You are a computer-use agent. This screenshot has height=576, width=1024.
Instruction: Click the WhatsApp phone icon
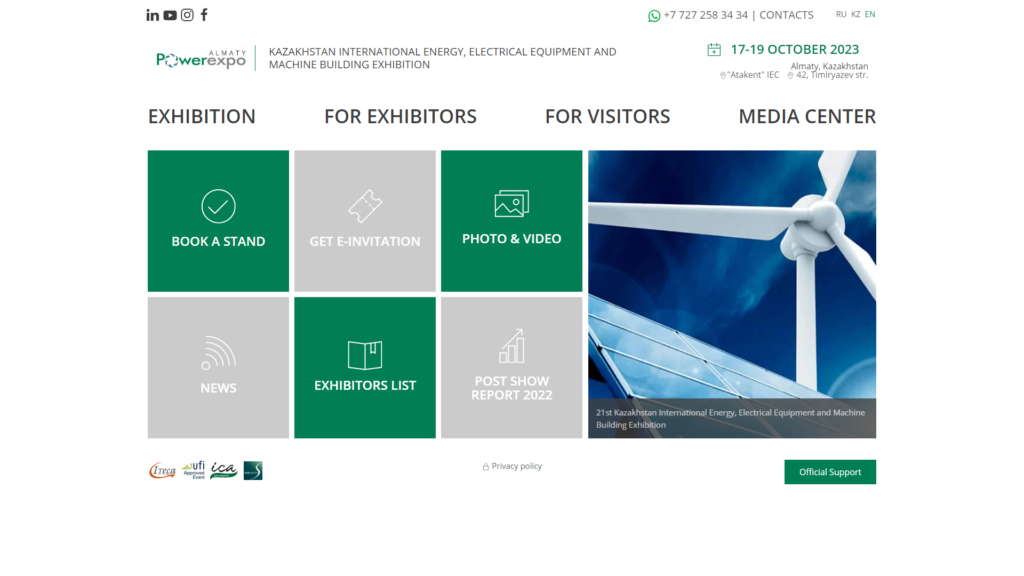[655, 15]
